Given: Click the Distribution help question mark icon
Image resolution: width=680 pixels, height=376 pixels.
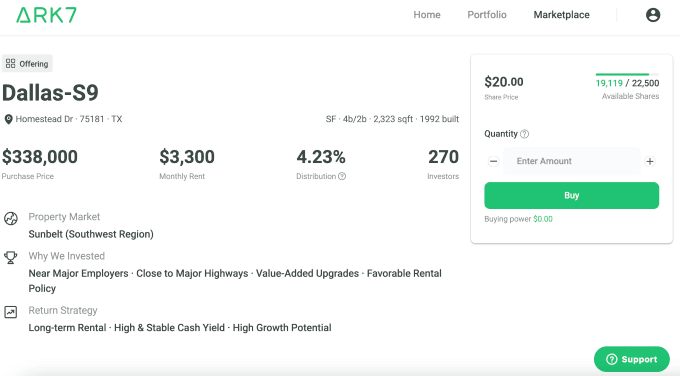Looking at the screenshot, I should [x=342, y=176].
